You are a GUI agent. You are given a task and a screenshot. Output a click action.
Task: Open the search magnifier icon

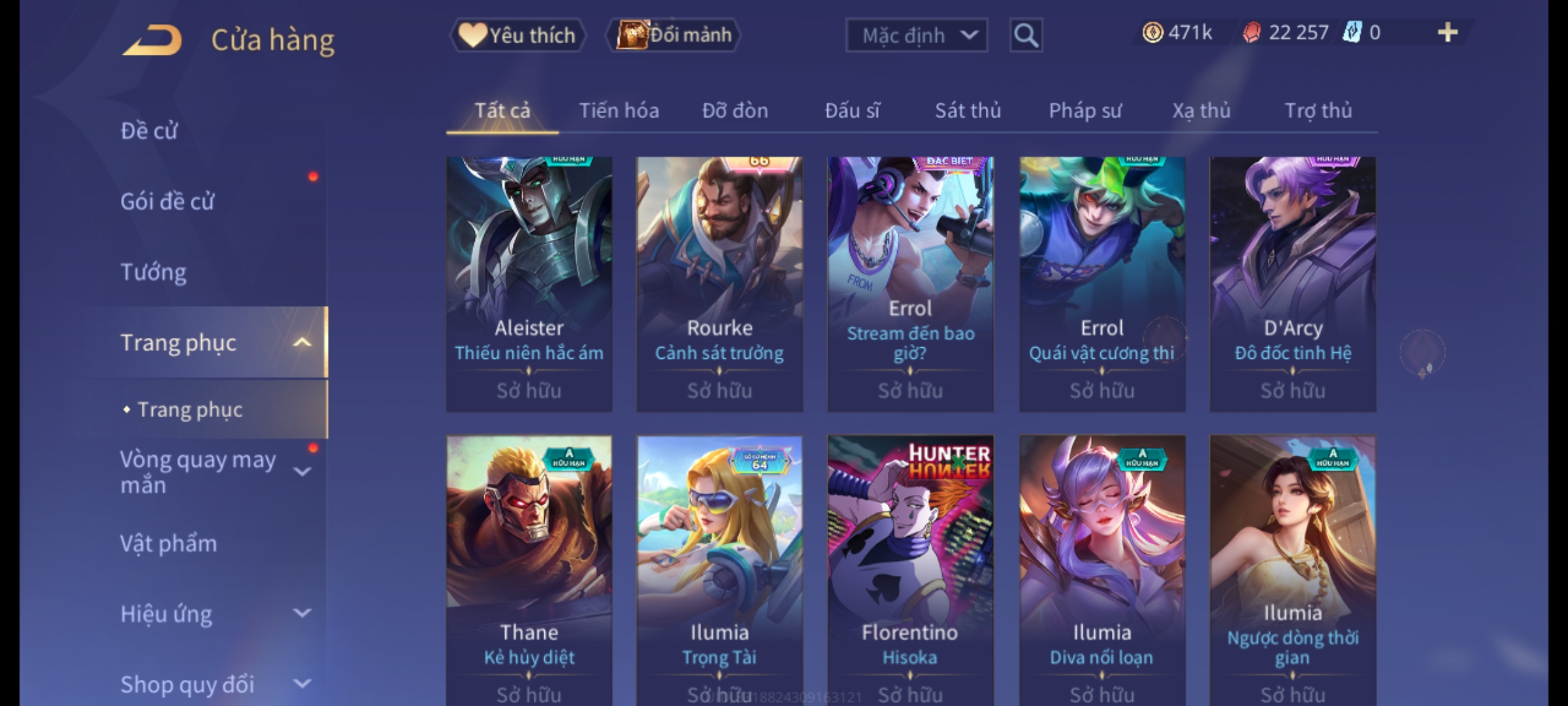(x=1026, y=35)
